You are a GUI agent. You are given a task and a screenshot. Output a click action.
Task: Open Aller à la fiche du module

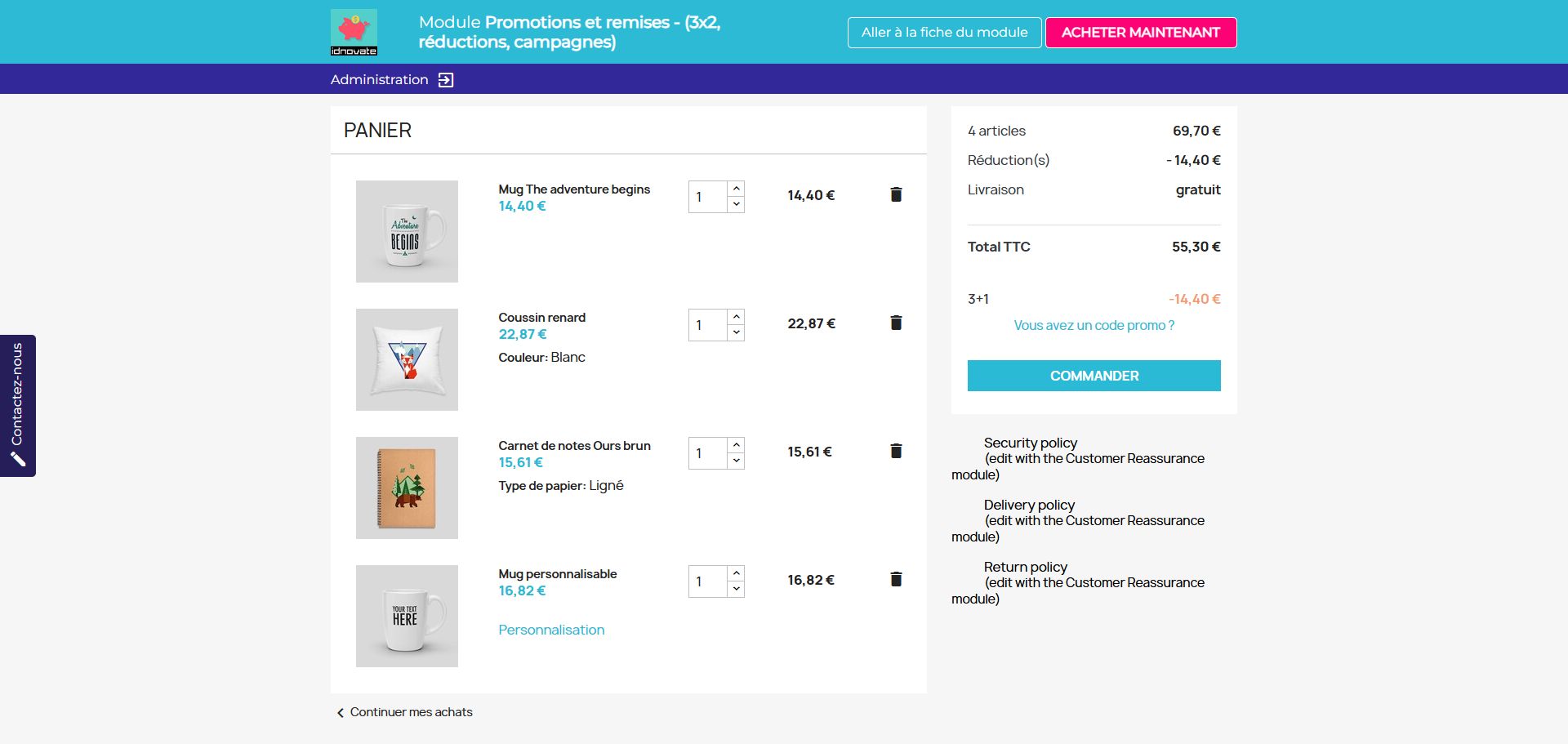pos(944,33)
